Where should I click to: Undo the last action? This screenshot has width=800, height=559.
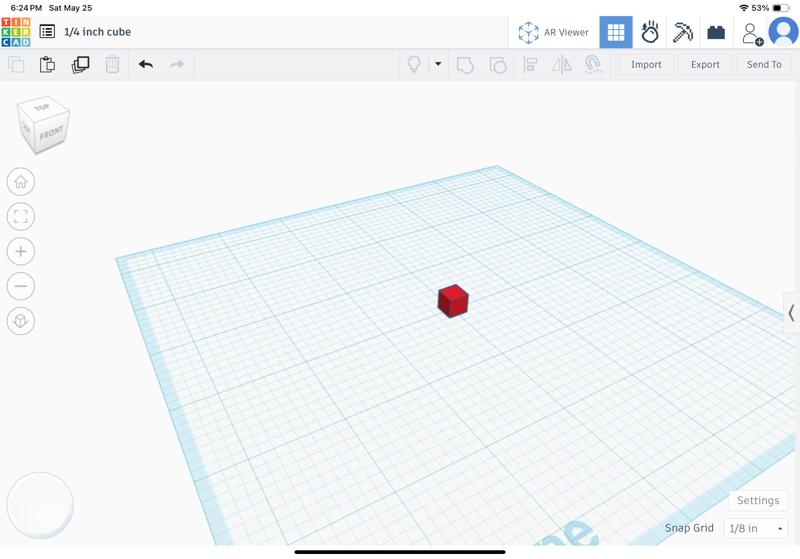tap(146, 64)
